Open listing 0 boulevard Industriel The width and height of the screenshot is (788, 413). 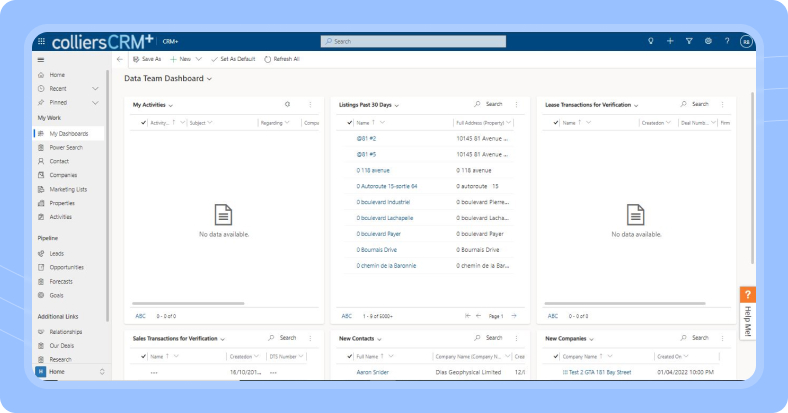383,202
